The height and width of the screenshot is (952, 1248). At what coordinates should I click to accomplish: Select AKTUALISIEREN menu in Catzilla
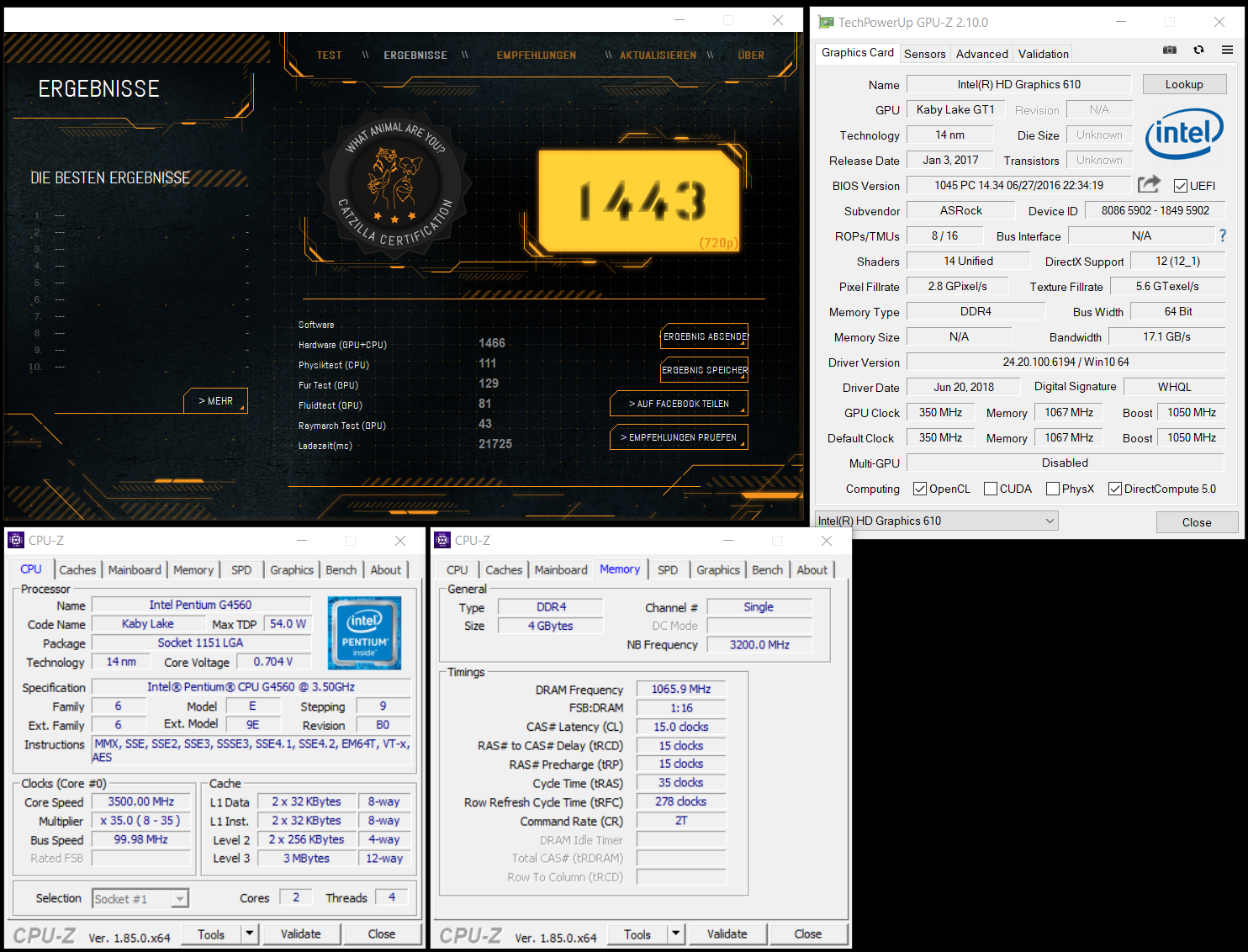pos(658,56)
